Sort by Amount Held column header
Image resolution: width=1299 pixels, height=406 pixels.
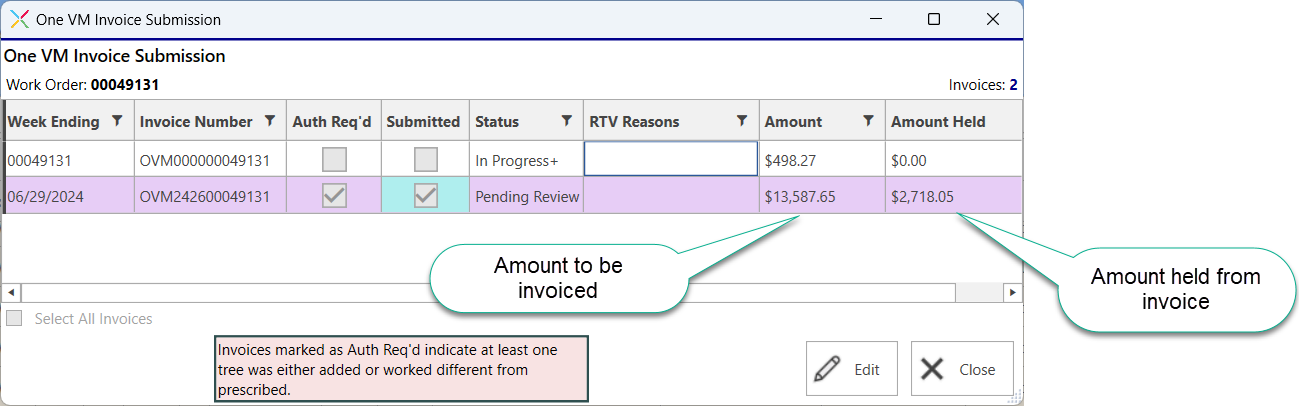pos(938,122)
